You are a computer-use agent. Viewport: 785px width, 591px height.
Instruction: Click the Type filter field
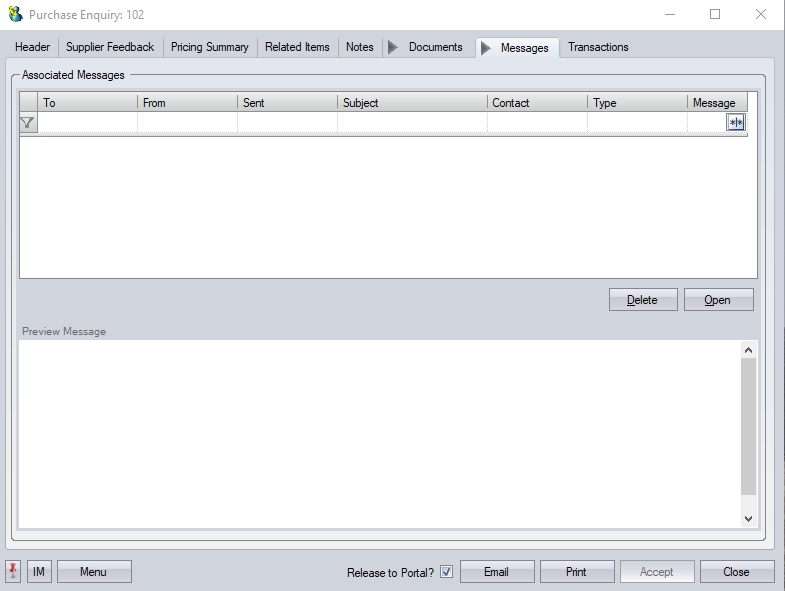pos(637,123)
